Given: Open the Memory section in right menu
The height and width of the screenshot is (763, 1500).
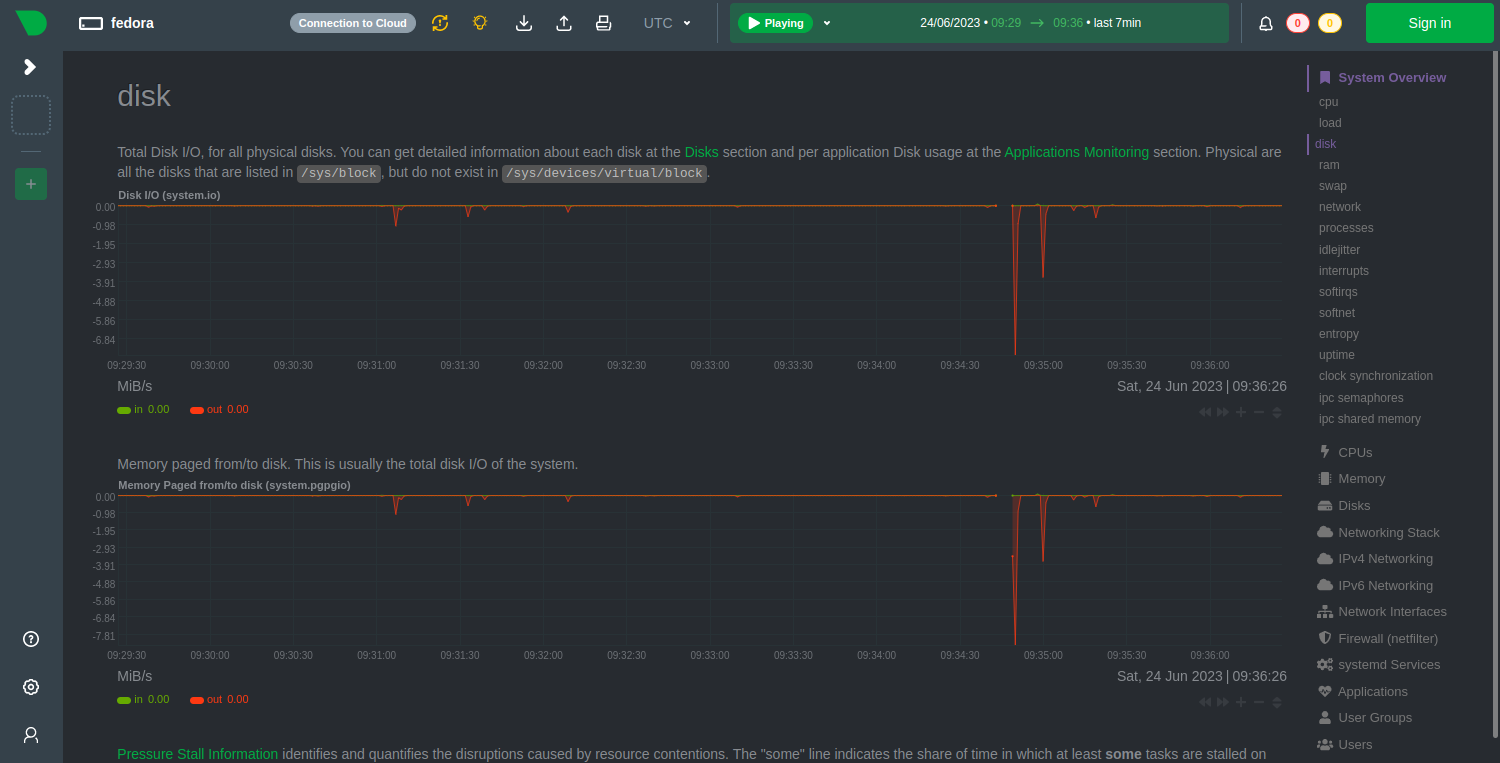Looking at the screenshot, I should click(1361, 479).
